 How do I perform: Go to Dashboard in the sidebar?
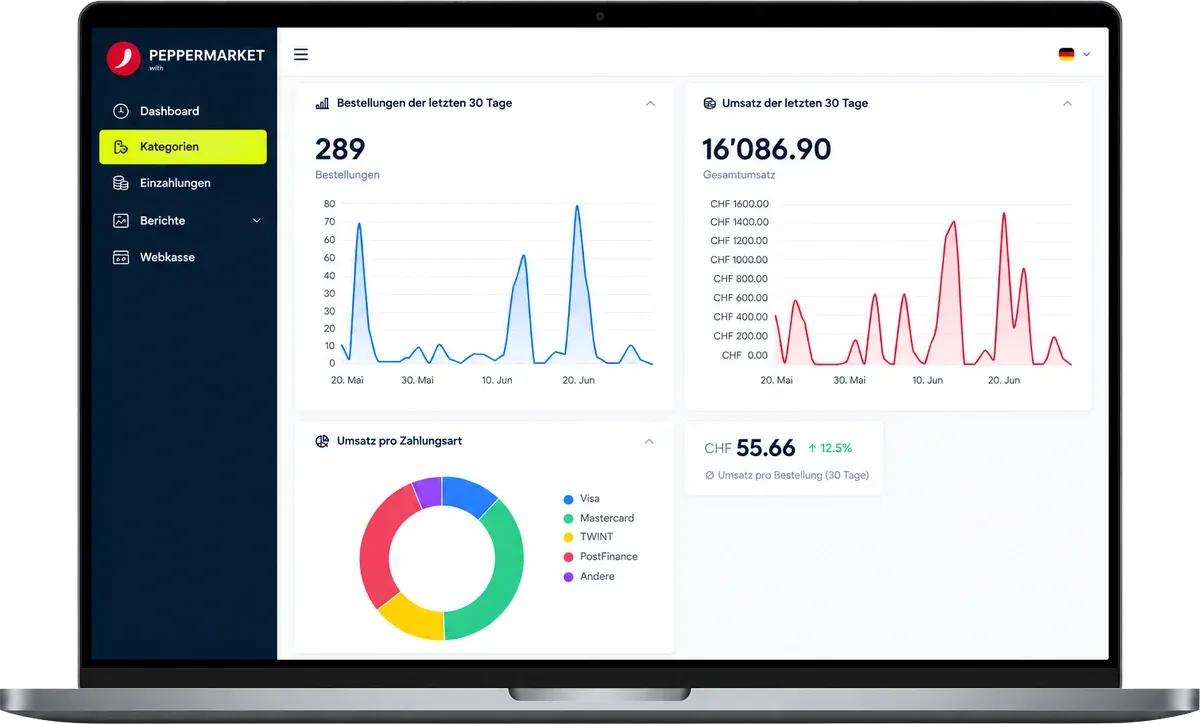[x=183, y=111]
